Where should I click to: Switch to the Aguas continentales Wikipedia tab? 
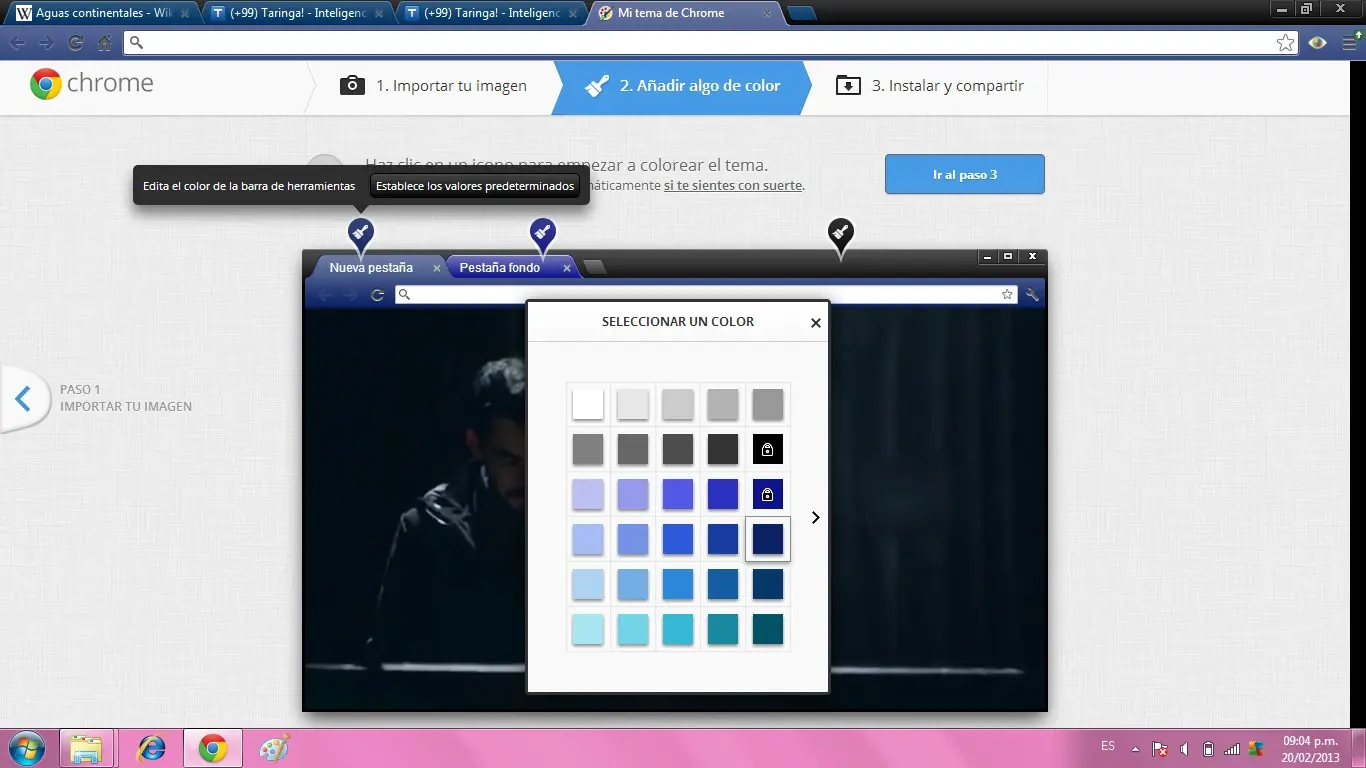tap(103, 14)
